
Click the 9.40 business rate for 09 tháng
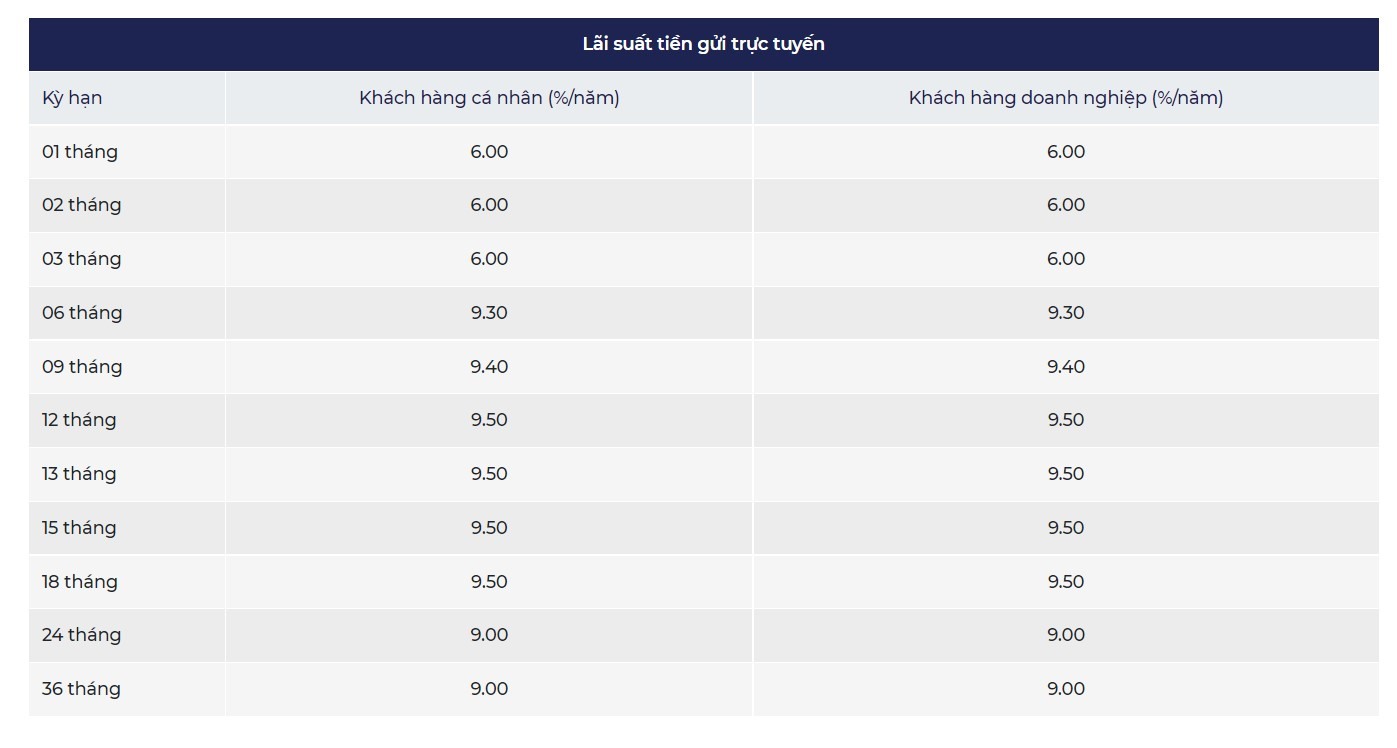[1065, 367]
